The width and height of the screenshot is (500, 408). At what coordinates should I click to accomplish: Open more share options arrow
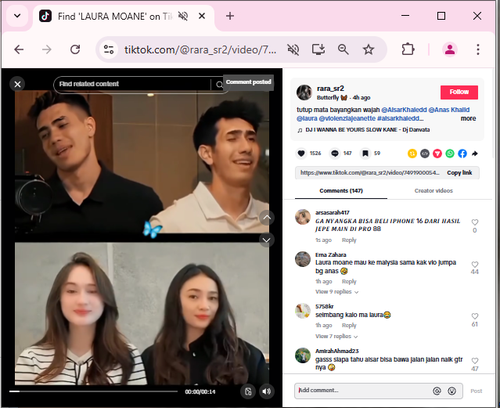pos(475,153)
